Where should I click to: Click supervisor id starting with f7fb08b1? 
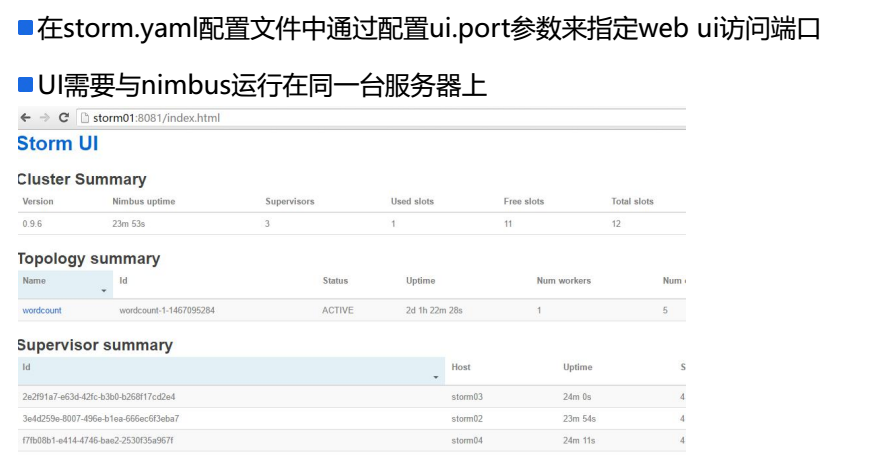click(x=98, y=440)
